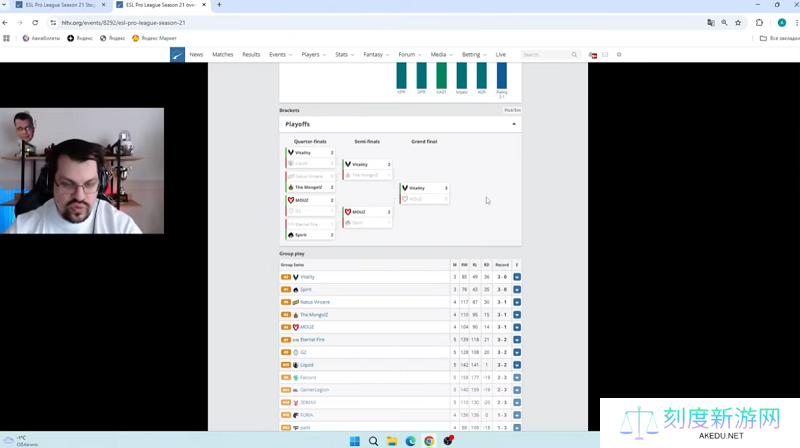The height and width of the screenshot is (448, 800).
Task: Open the GamerLegion team link
Action: [x=314, y=390]
